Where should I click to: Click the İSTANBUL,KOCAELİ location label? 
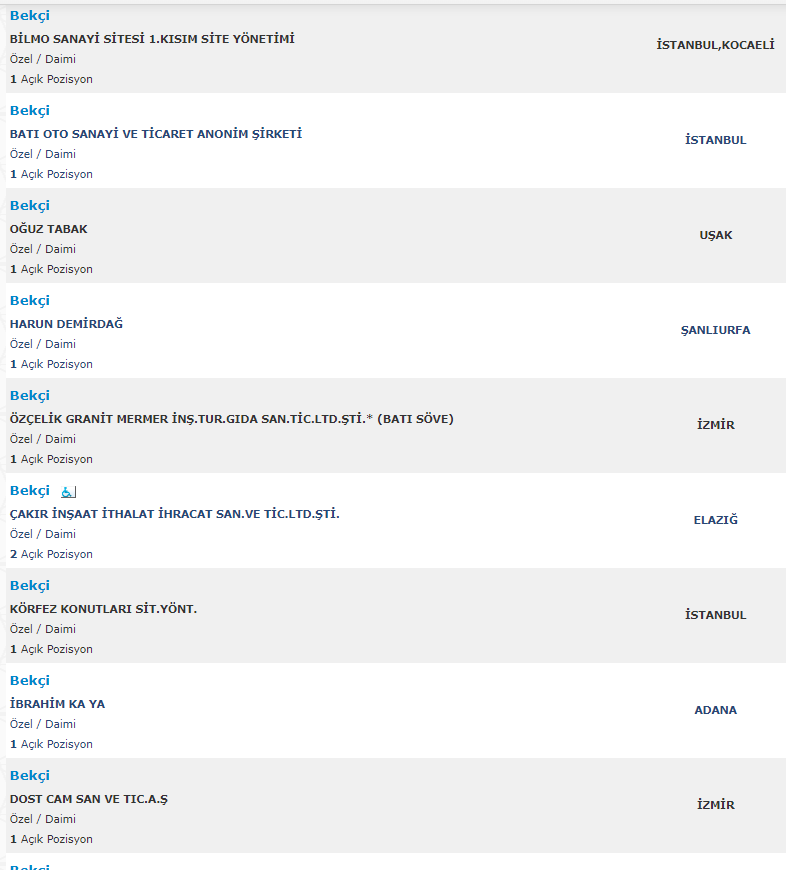pos(715,45)
